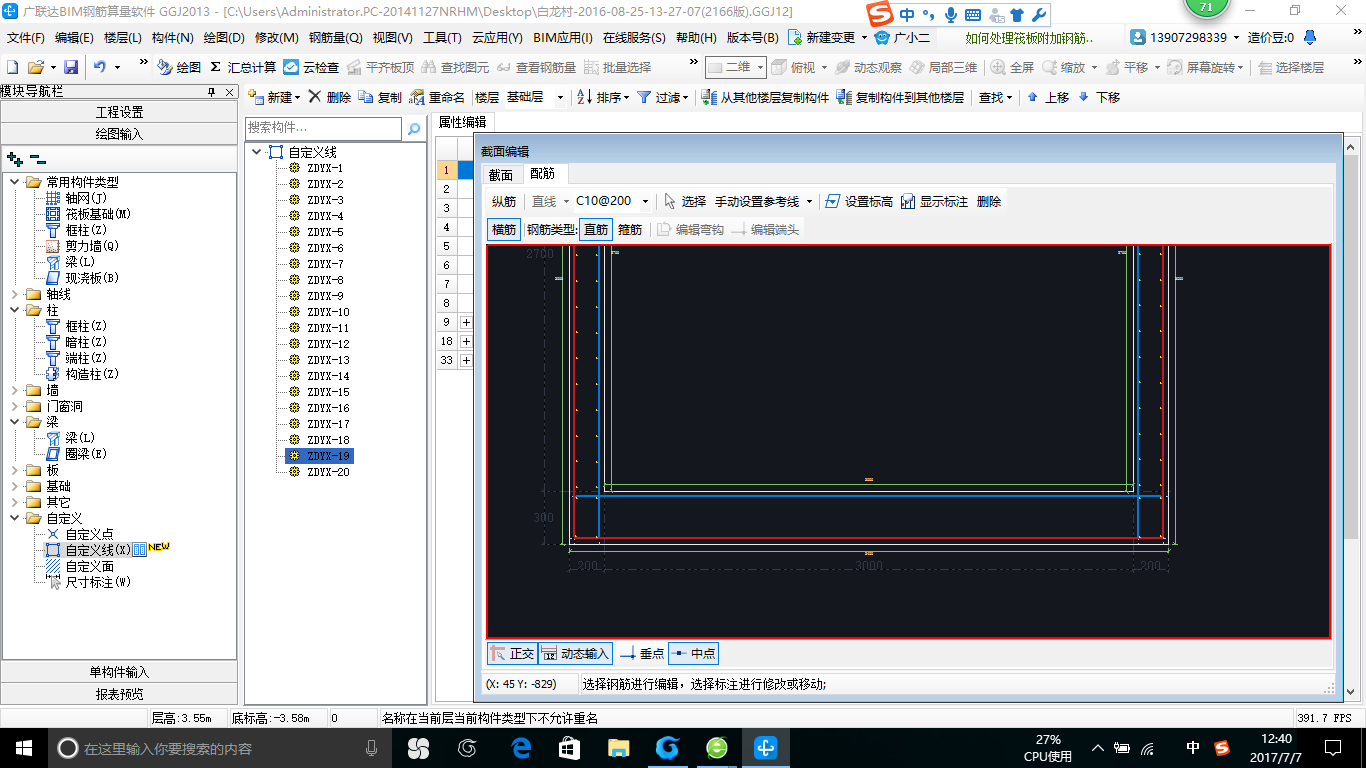Image resolution: width=1366 pixels, height=768 pixels.
Task: Click the save disk icon
Action: coord(71,67)
